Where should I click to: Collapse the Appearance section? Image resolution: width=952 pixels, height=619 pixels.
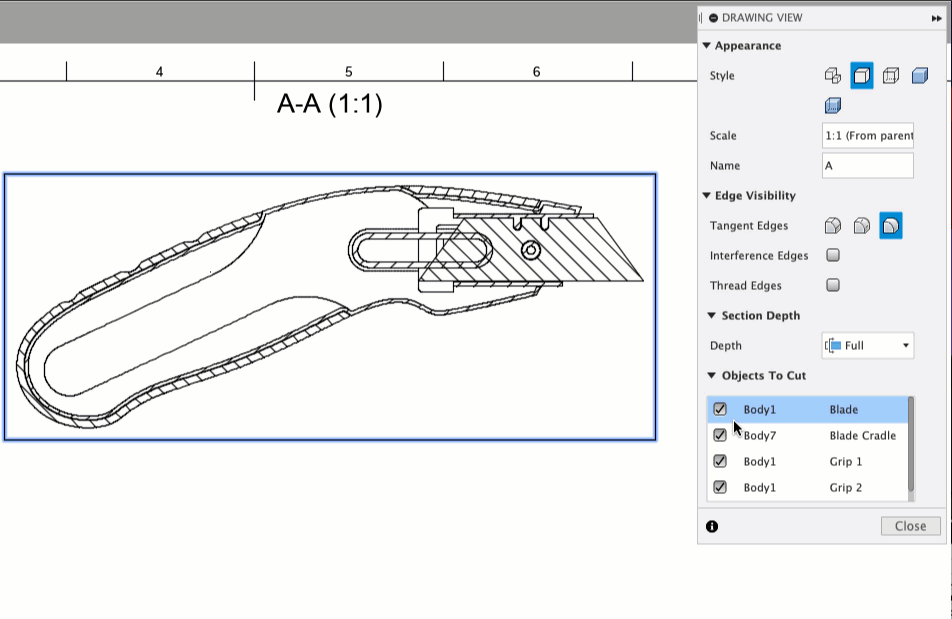[707, 46]
